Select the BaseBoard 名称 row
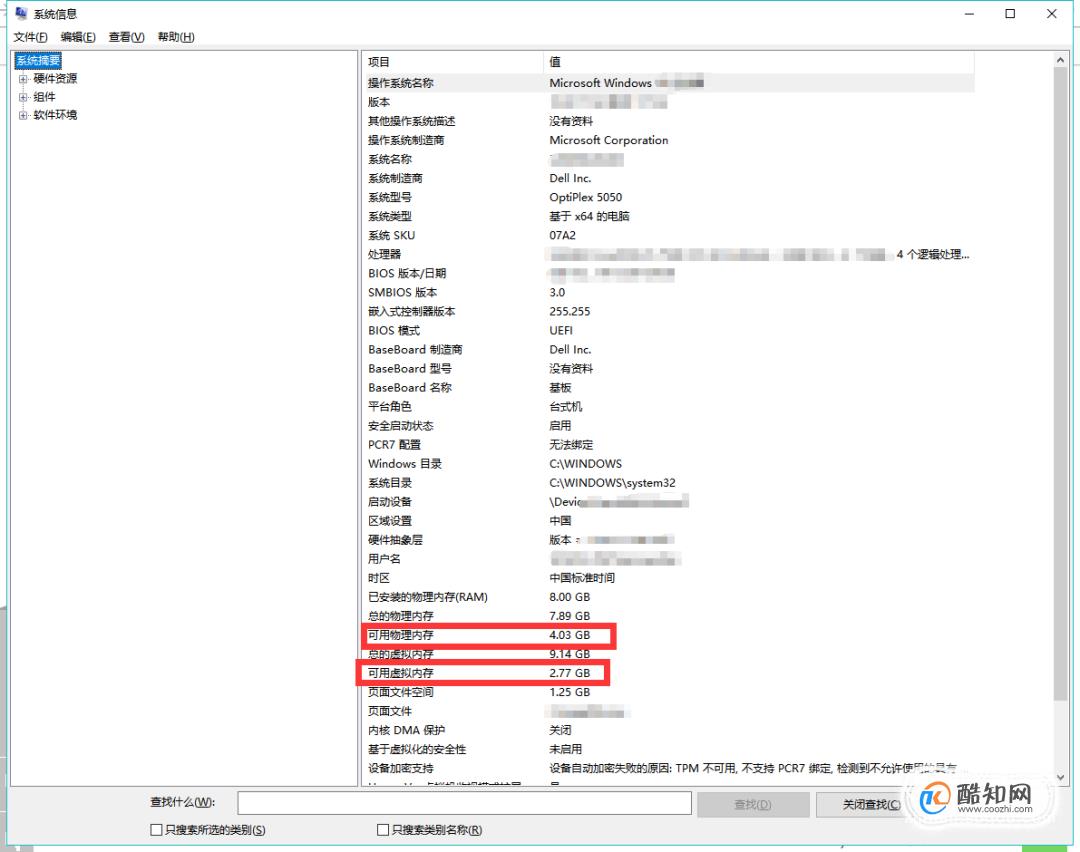 pos(668,388)
